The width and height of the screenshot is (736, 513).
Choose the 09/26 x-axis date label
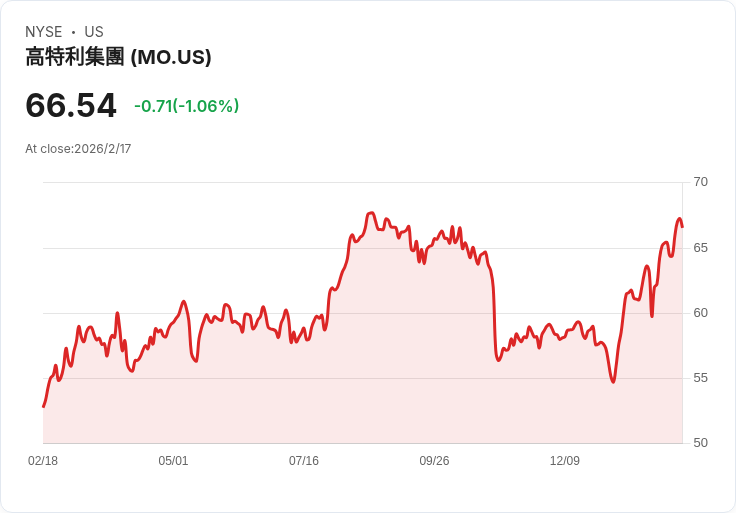click(x=434, y=461)
